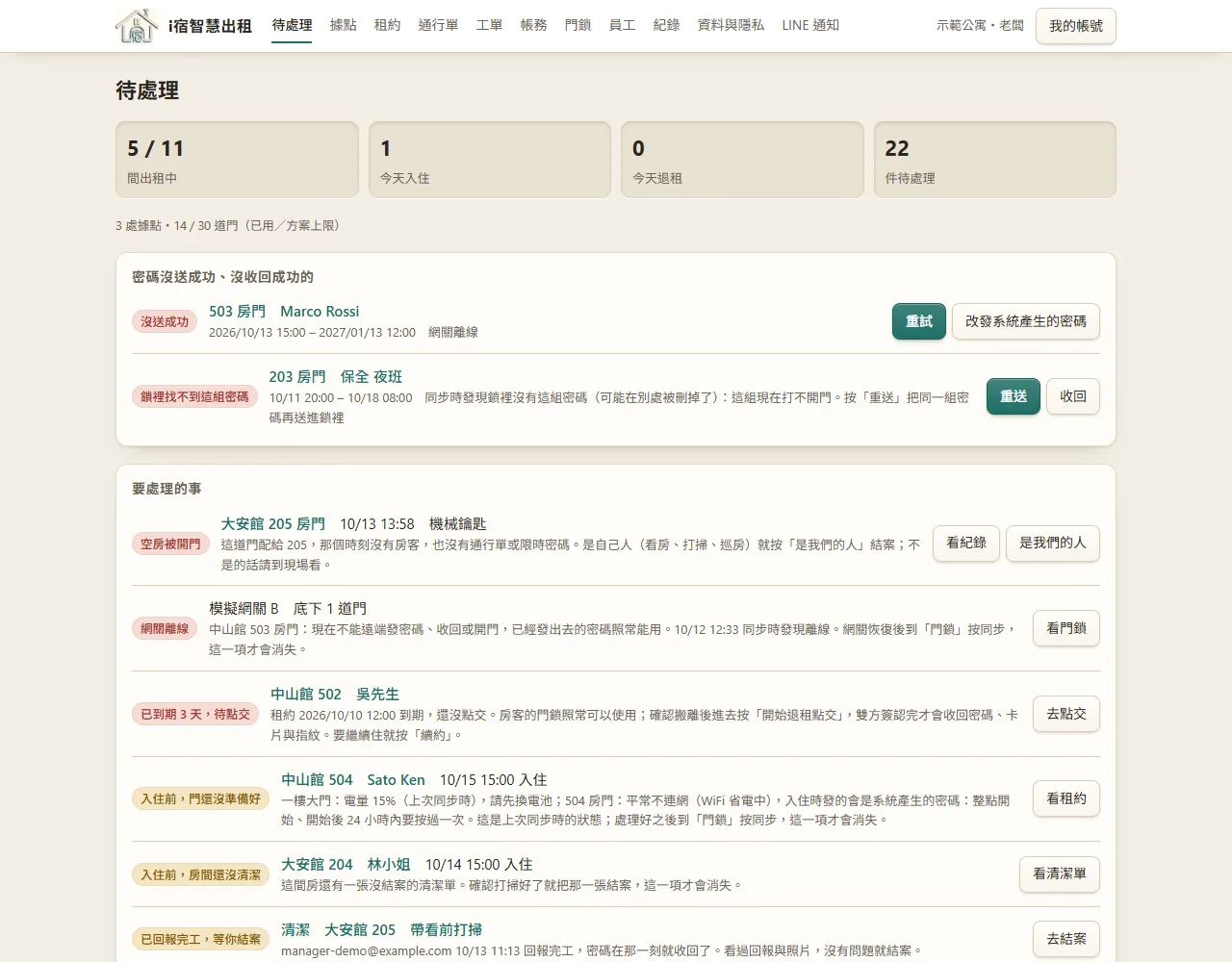Click the 網關離線 status badge

[x=165, y=629]
